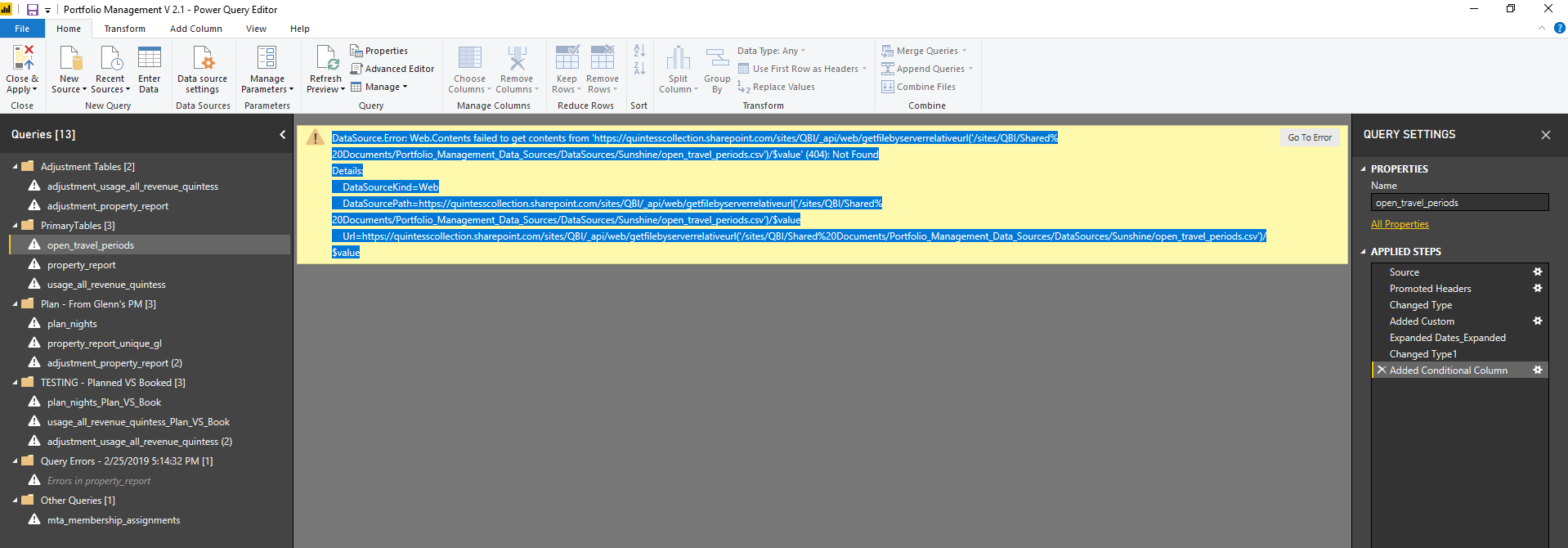Image resolution: width=1568 pixels, height=548 pixels.
Task: Switch to the Add Column tab
Action: (196, 29)
